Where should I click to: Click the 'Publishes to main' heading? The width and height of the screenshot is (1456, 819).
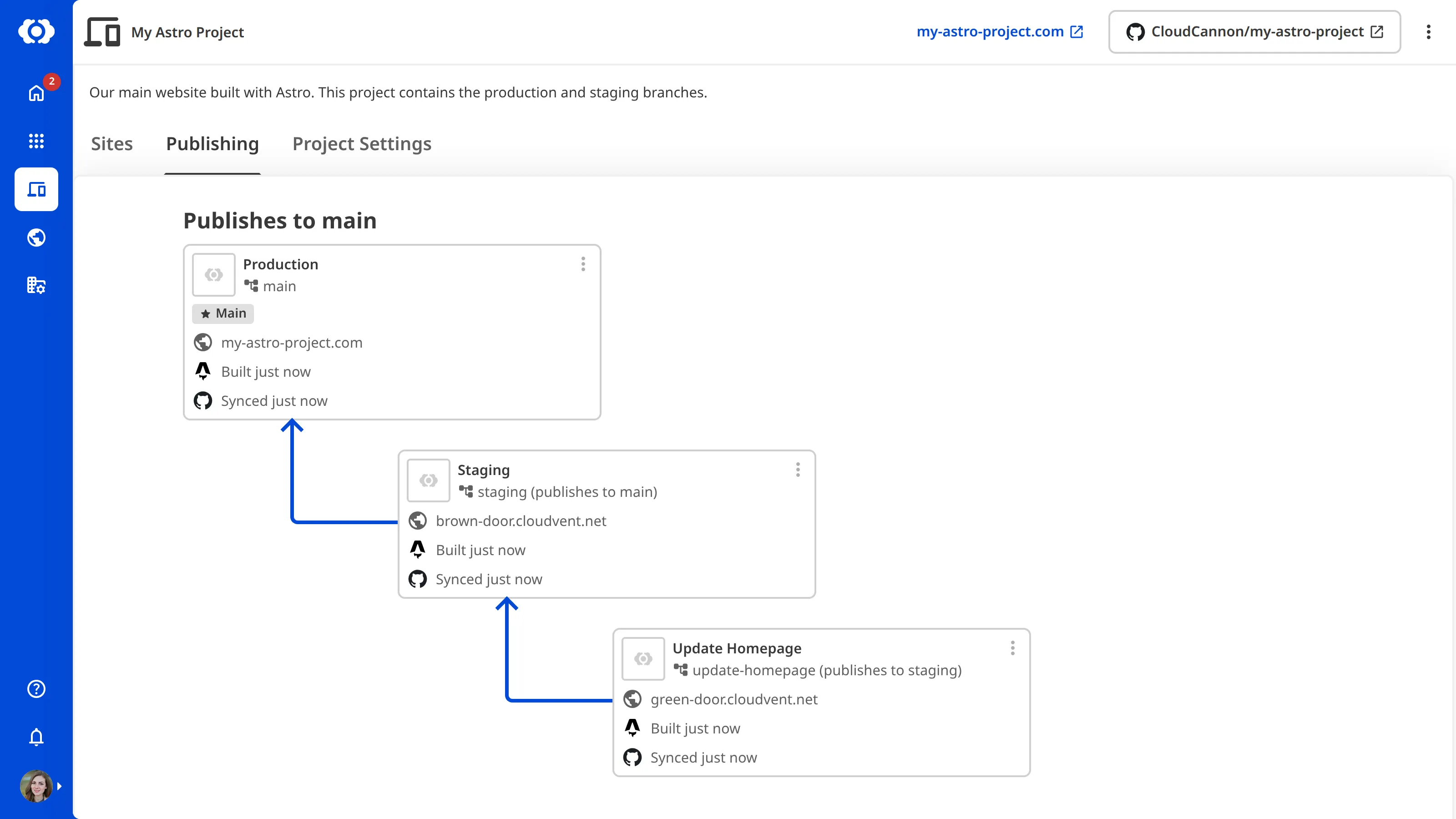click(280, 220)
